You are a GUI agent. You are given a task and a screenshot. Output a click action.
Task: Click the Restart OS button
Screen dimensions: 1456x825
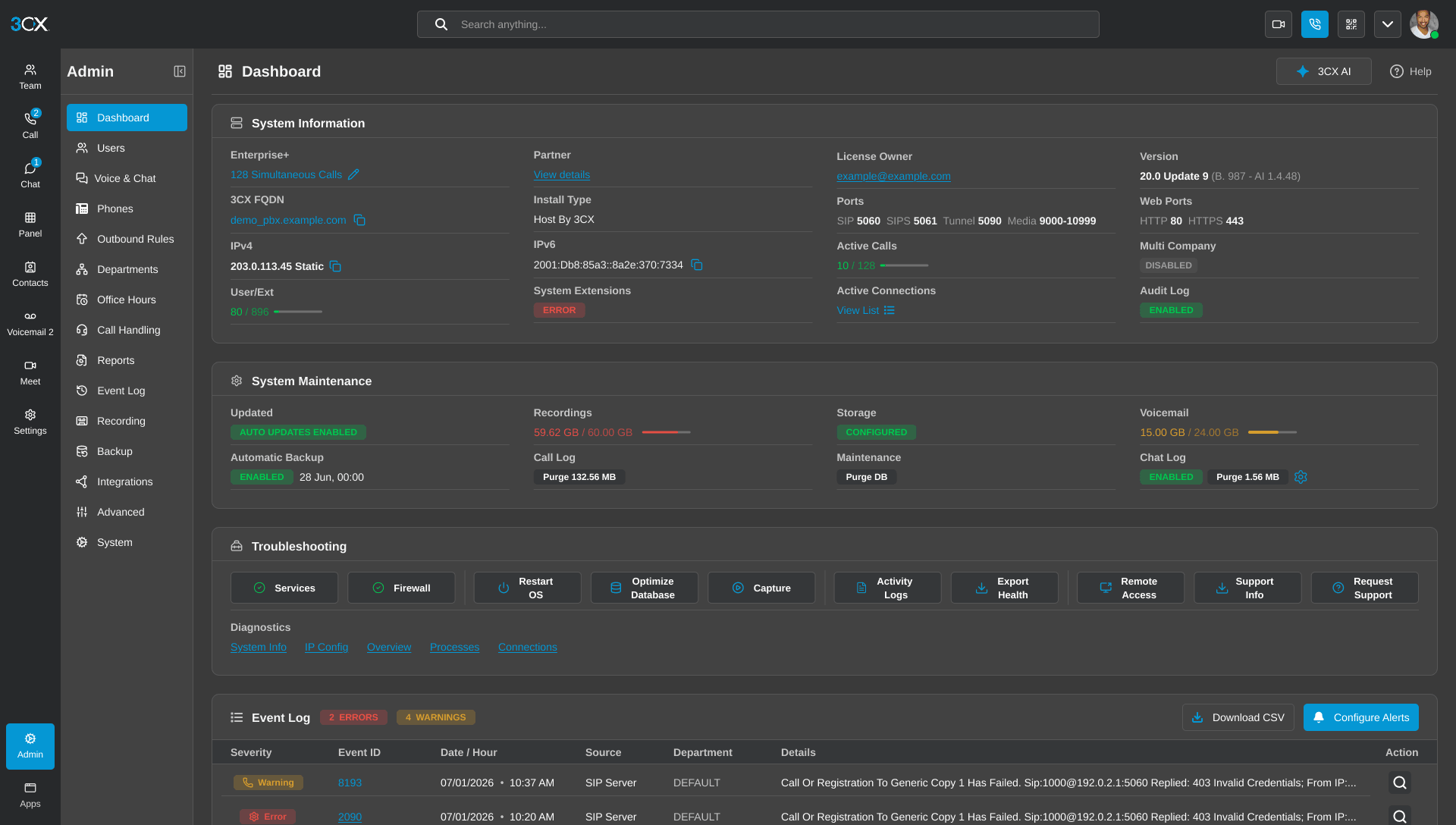pos(527,588)
